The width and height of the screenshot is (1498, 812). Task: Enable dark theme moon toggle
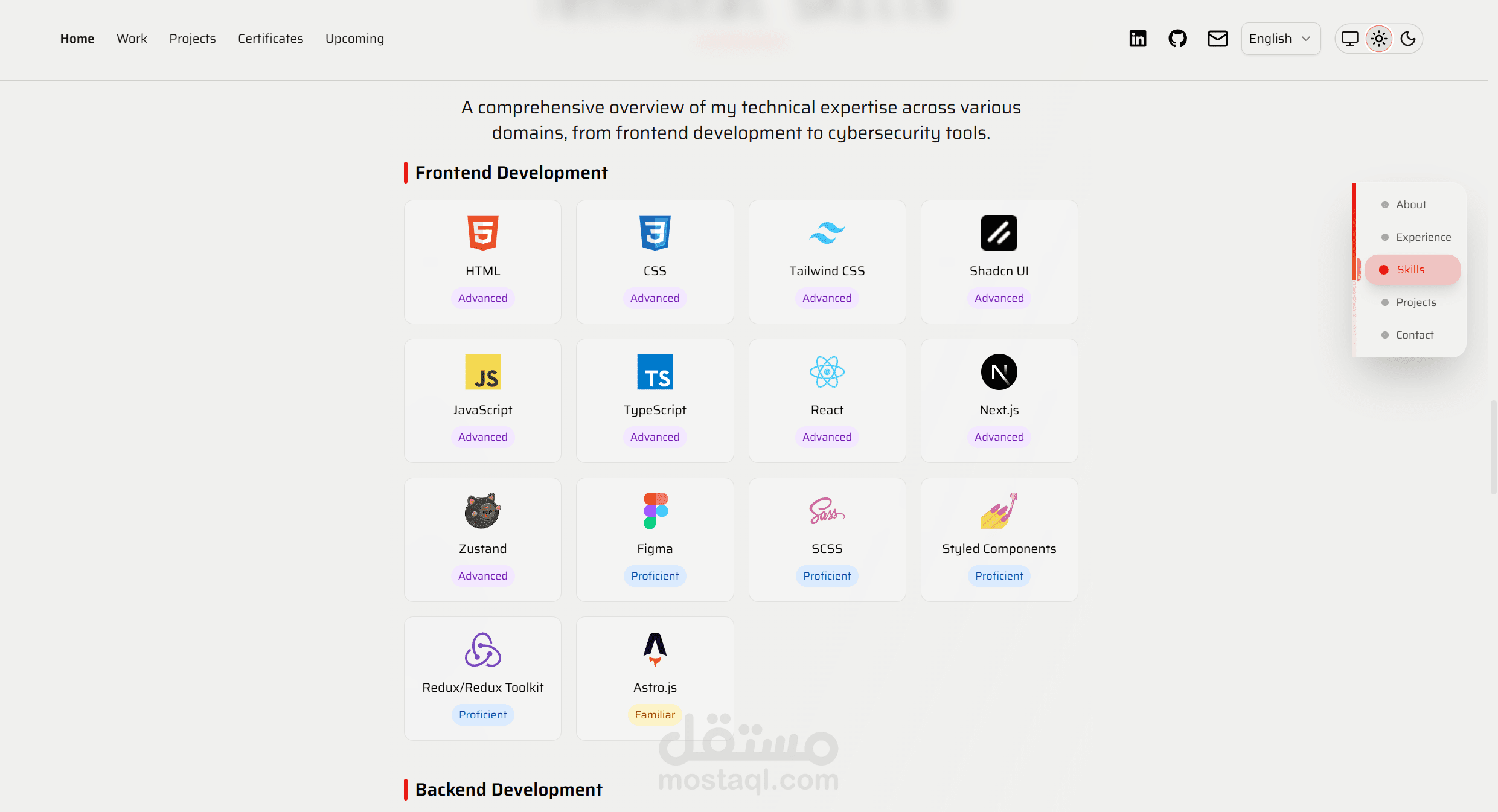pos(1408,39)
